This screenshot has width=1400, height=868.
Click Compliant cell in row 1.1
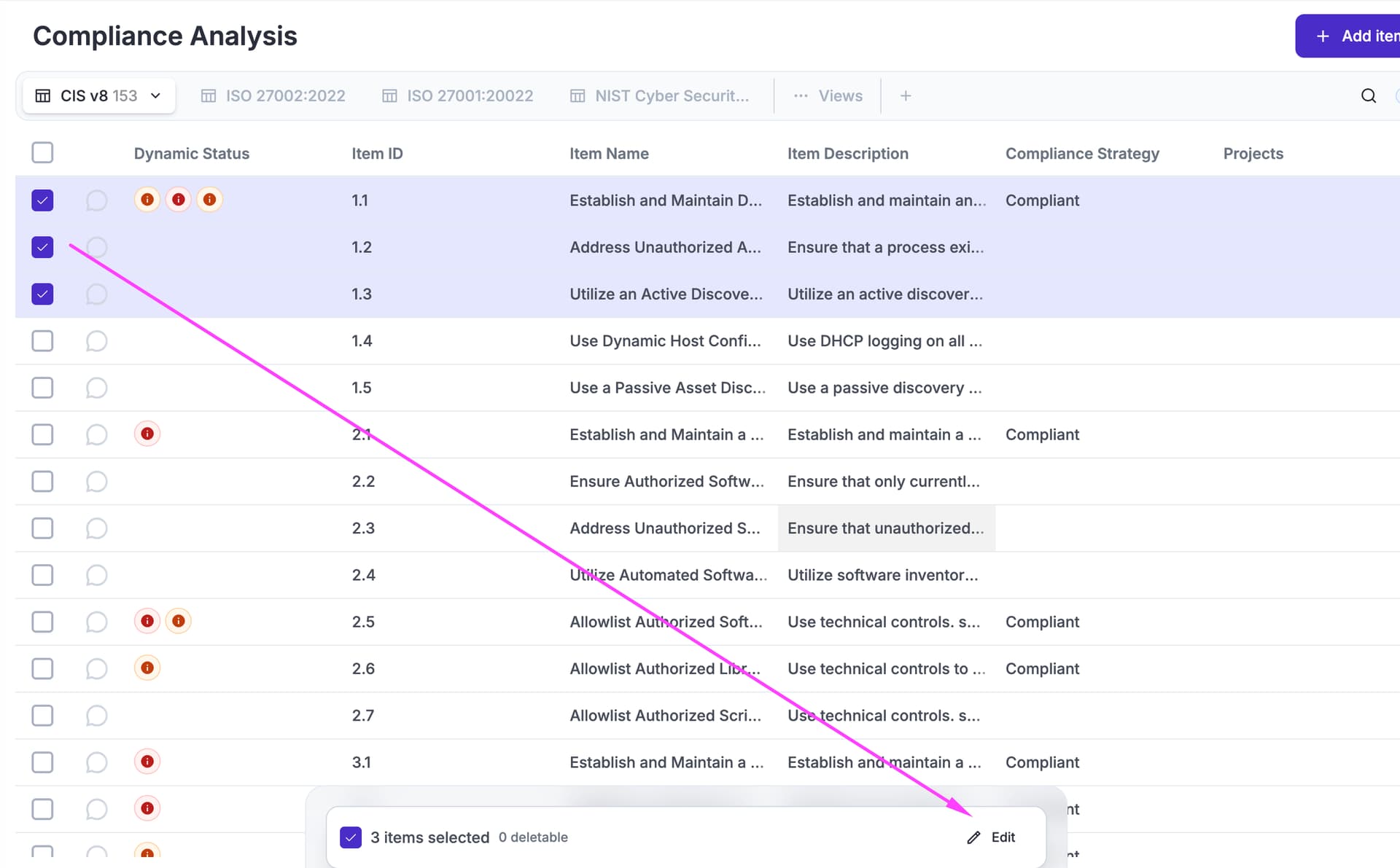(1042, 200)
